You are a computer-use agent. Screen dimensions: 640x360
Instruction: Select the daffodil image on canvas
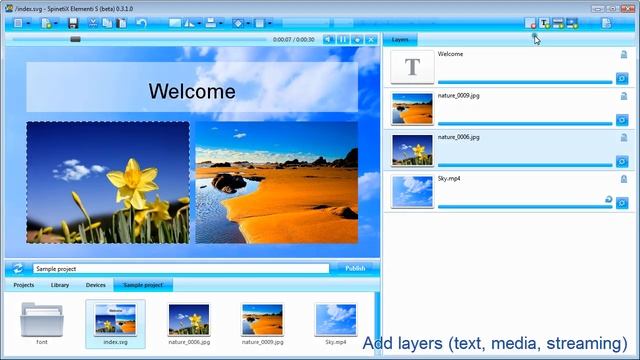[x=108, y=182]
